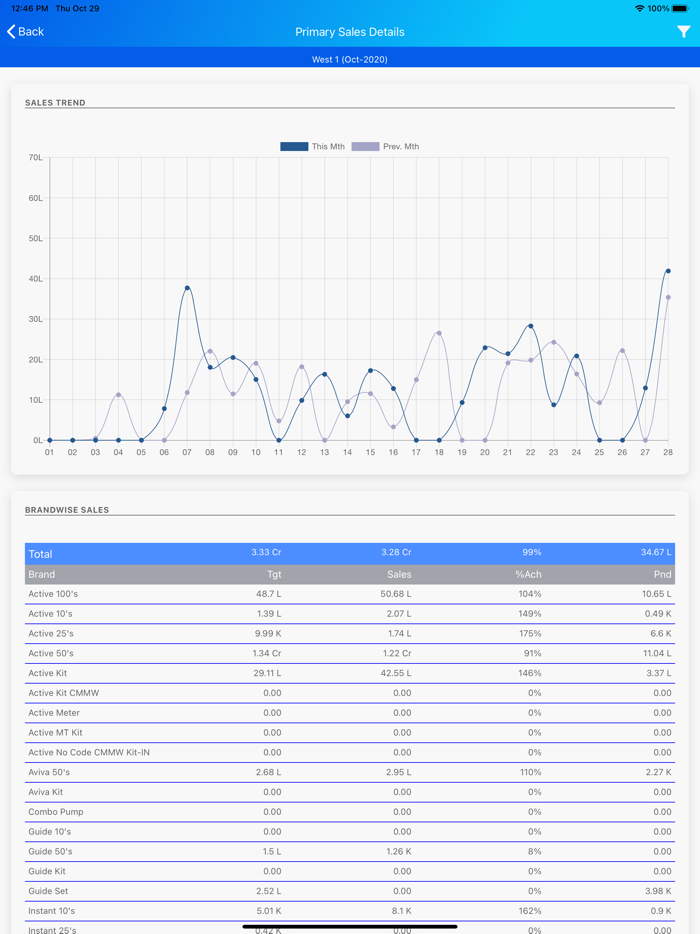The image size is (700, 934).
Task: Tap the 'West 1 (Oct-2020)' banner
Action: click(x=350, y=59)
